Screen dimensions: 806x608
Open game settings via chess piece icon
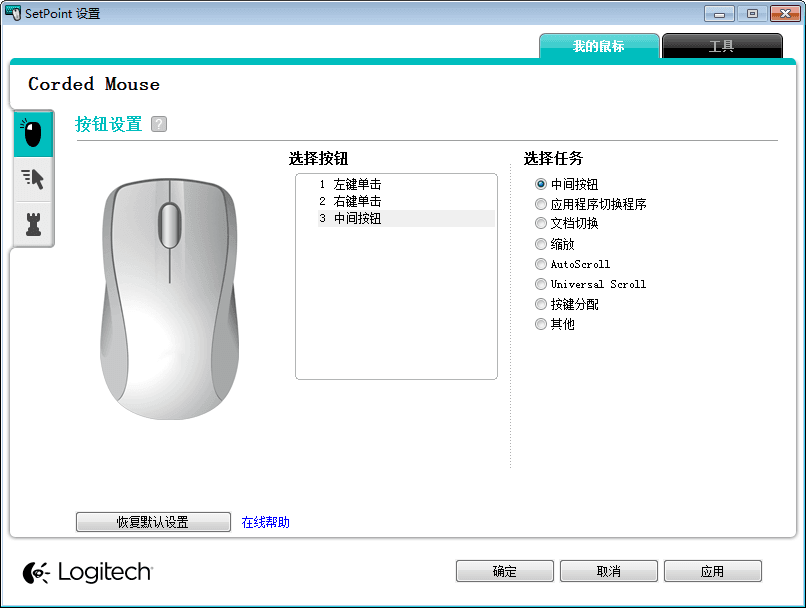click(31, 223)
